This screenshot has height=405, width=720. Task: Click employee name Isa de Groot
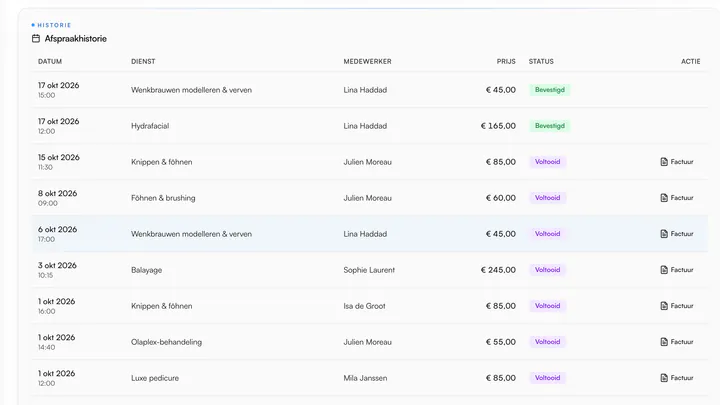[364, 306]
